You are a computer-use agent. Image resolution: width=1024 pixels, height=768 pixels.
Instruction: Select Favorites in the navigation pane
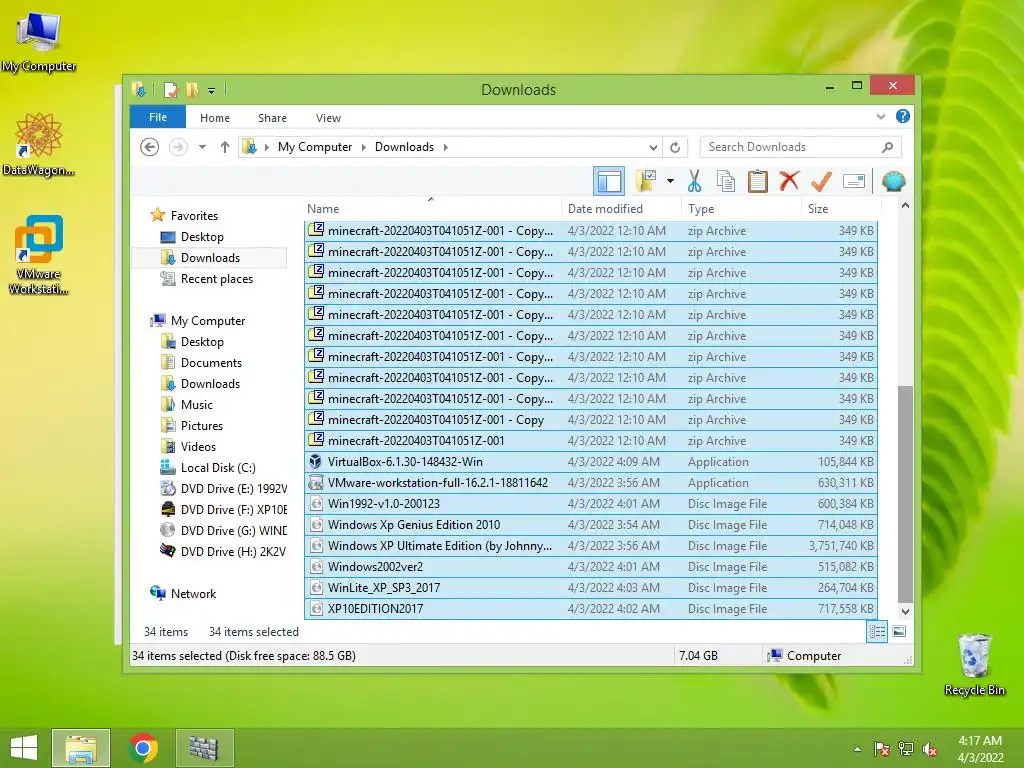(x=194, y=216)
